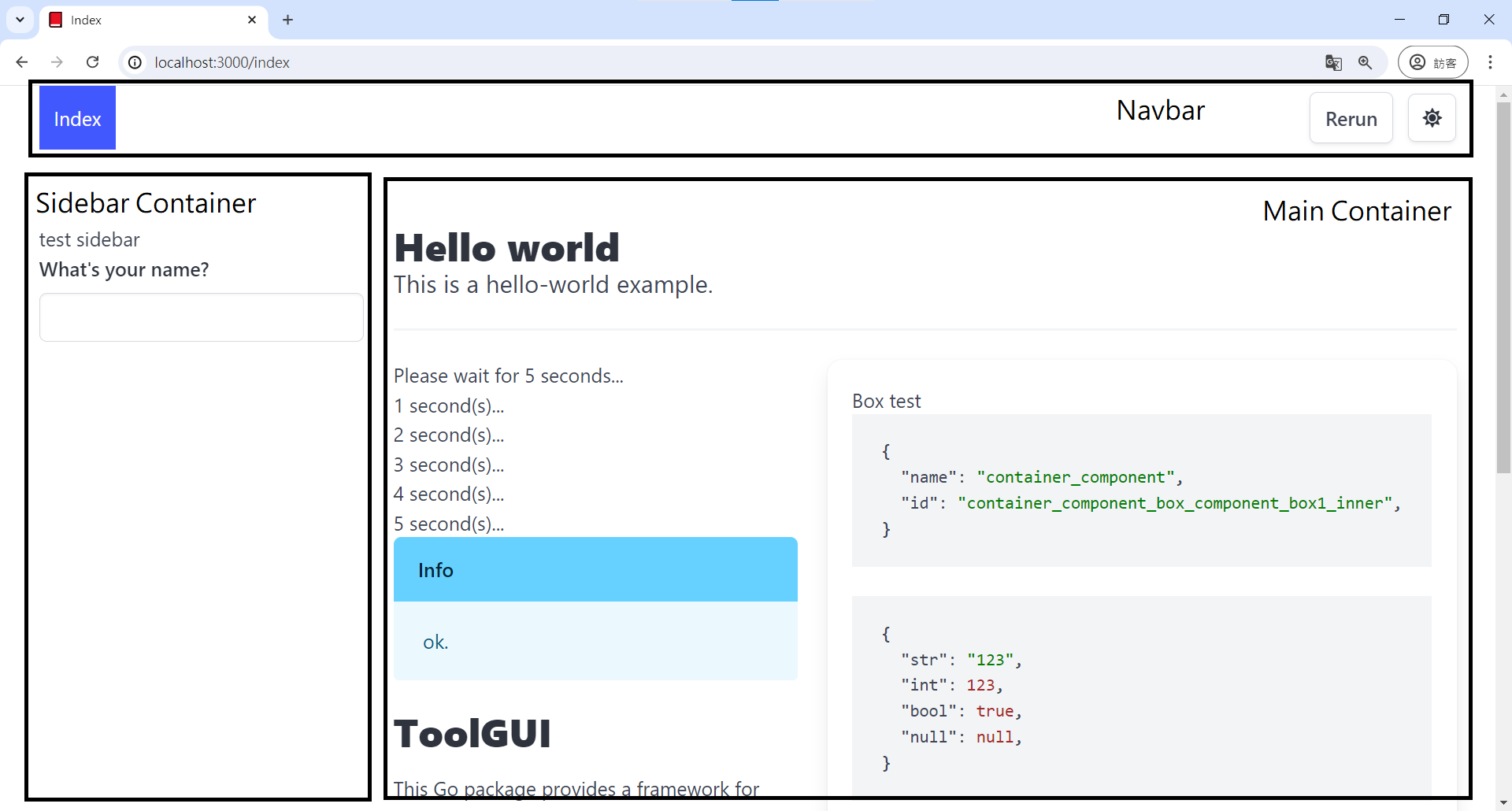The height and width of the screenshot is (811, 1512).
Task: Click the '3 second(s)...' line
Action: point(449,465)
